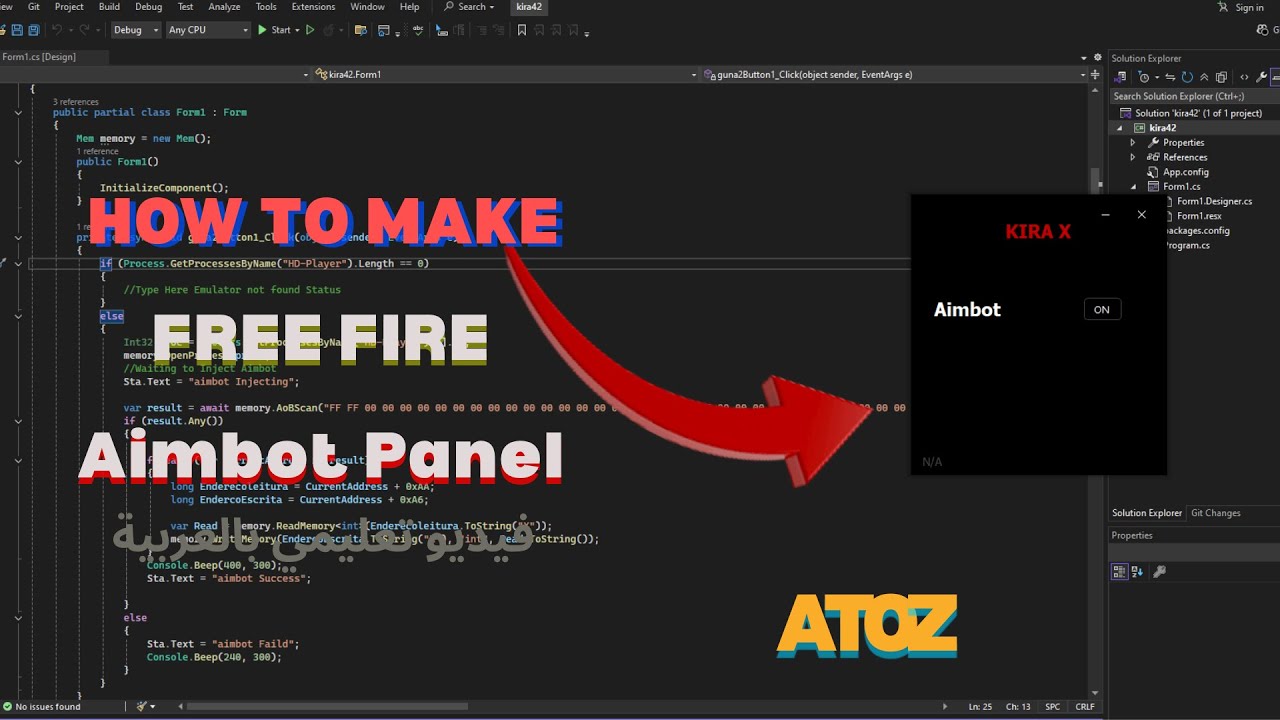Open the Any CPU platform dropdown
Image resolution: width=1280 pixels, height=720 pixels.
208,30
